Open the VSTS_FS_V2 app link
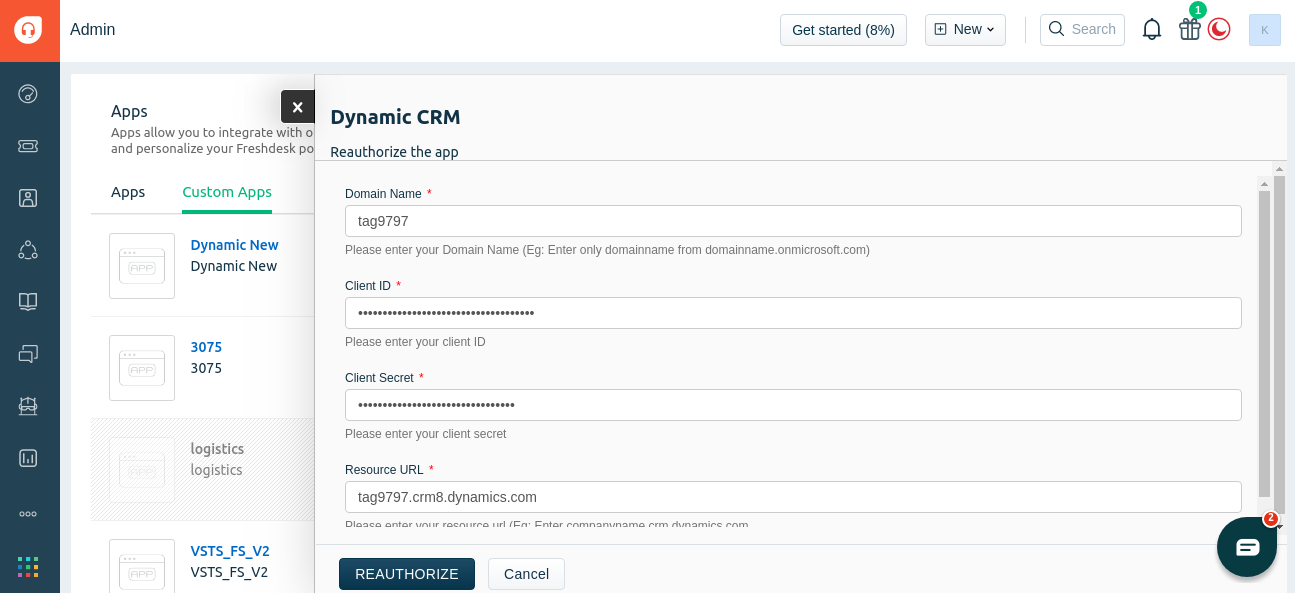Screen dimensions: 1295x593 pos(230,551)
